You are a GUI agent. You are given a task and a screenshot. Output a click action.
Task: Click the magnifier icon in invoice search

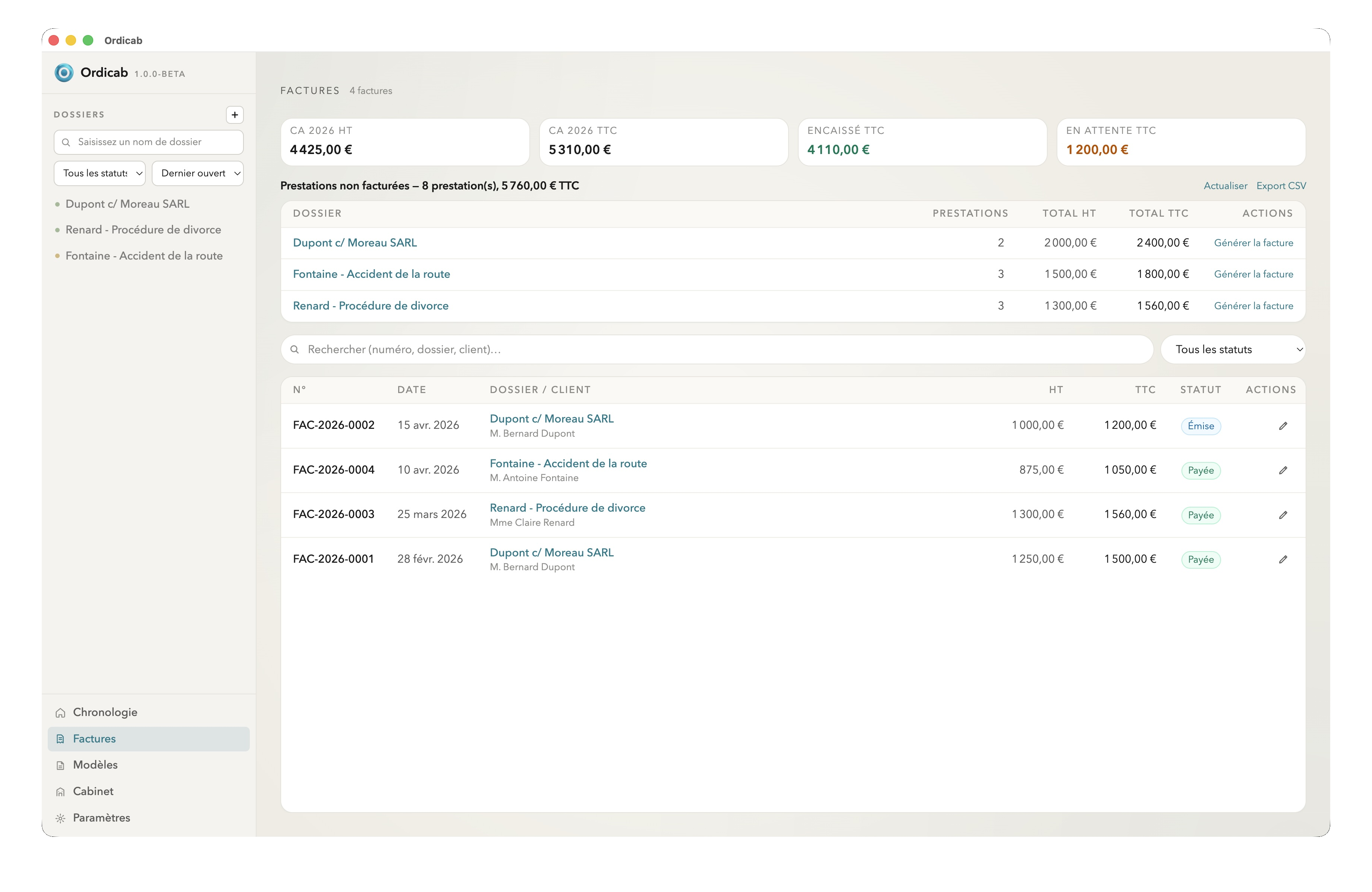pos(295,349)
